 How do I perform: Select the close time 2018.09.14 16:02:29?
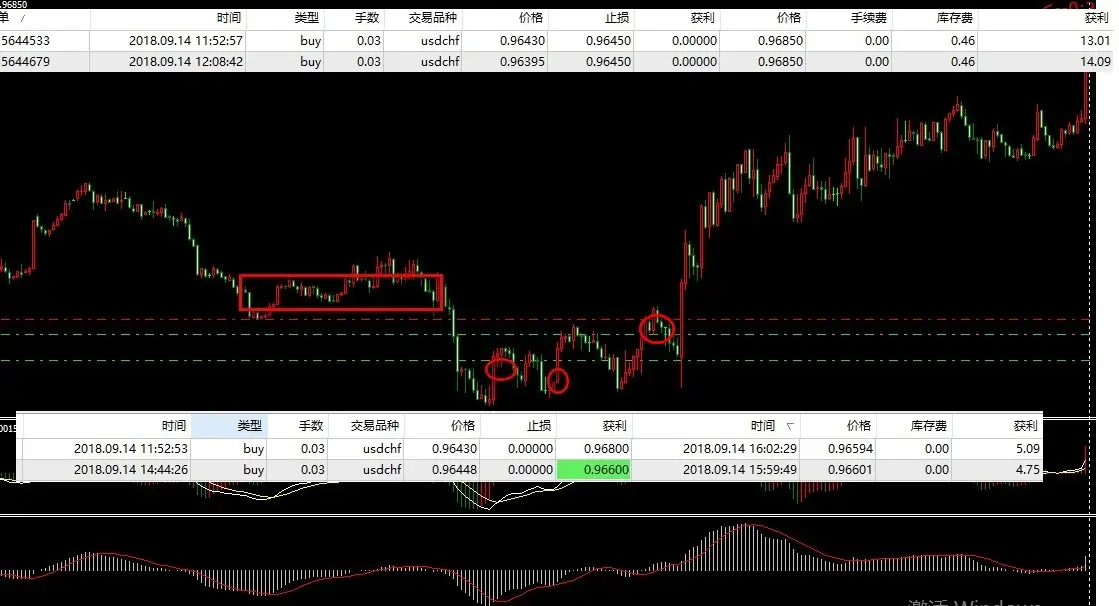coord(740,448)
